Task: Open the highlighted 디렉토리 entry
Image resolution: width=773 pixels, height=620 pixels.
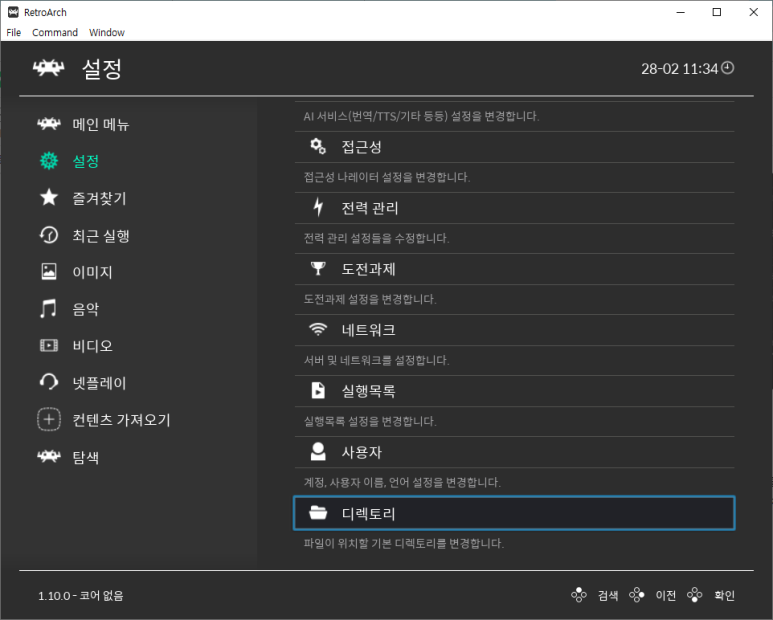Action: click(x=514, y=514)
